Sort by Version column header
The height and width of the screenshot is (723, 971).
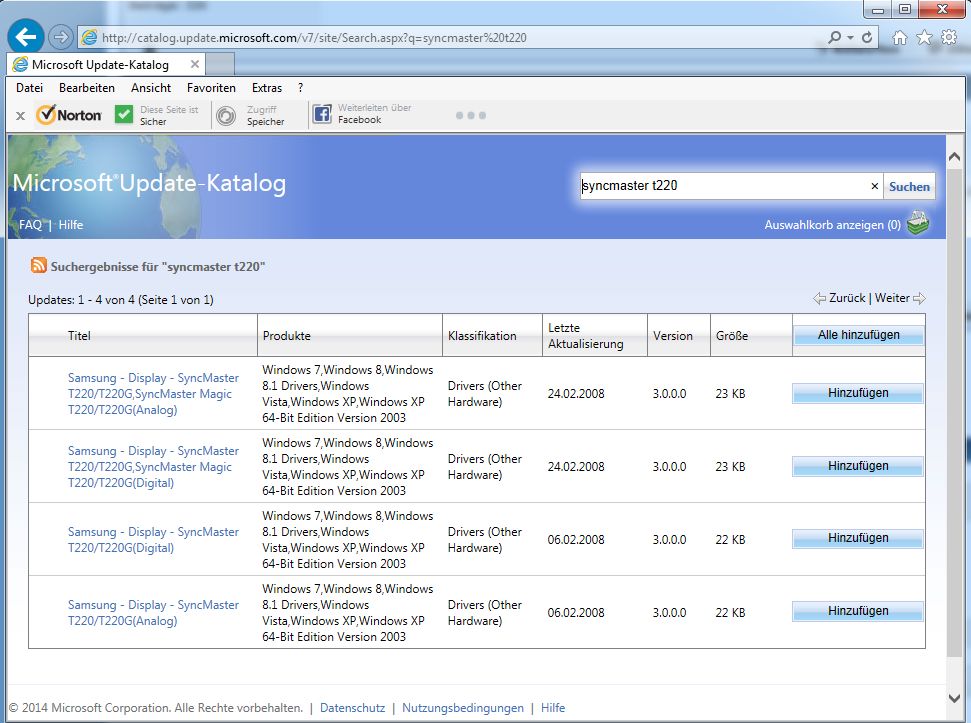[x=673, y=336]
